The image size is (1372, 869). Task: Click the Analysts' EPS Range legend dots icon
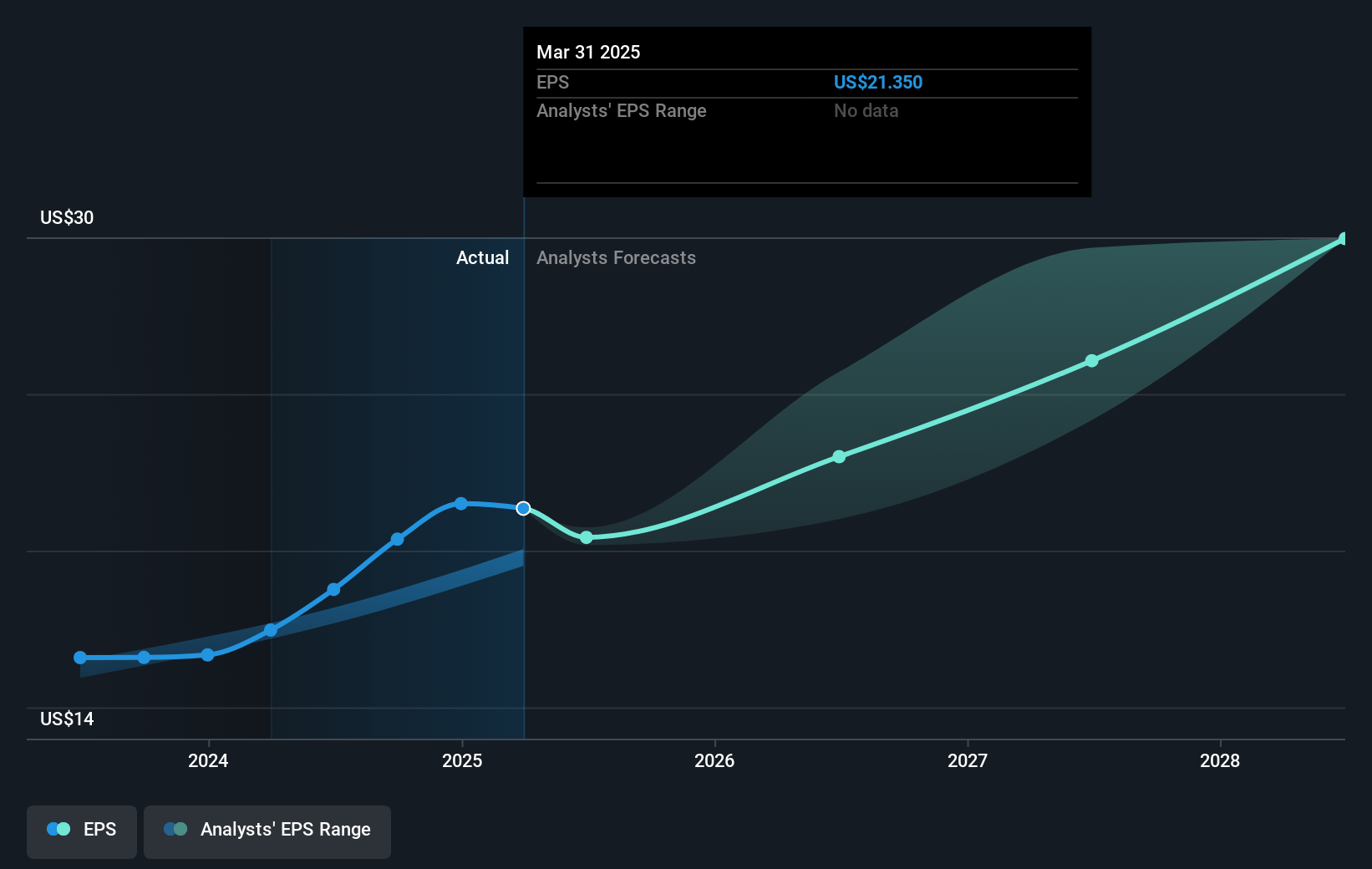(175, 829)
